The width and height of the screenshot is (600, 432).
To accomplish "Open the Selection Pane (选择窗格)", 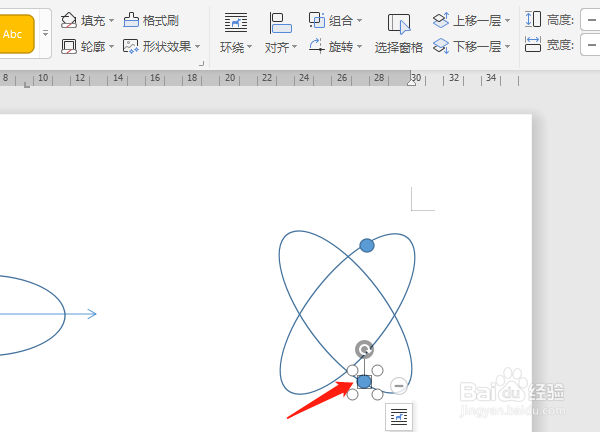I will (x=398, y=34).
